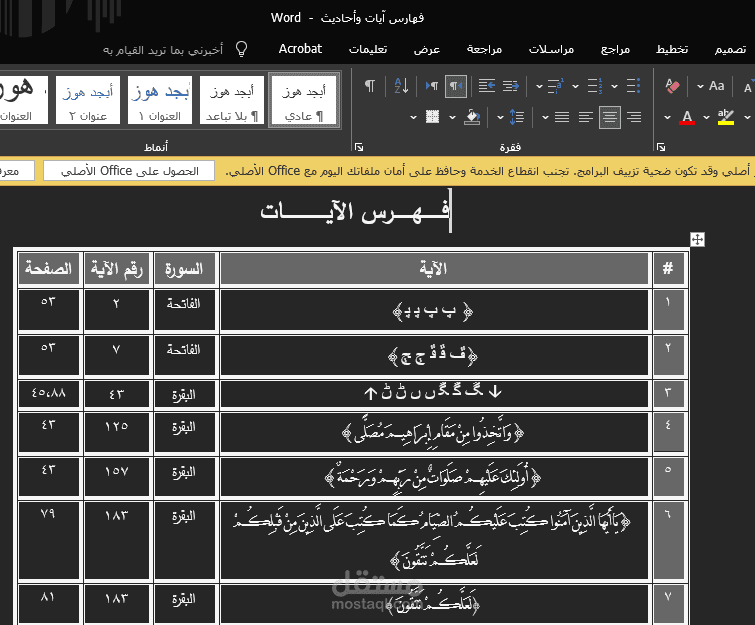The width and height of the screenshot is (755, 625).
Task: Open the Font group dialog launcher
Action: (661, 147)
